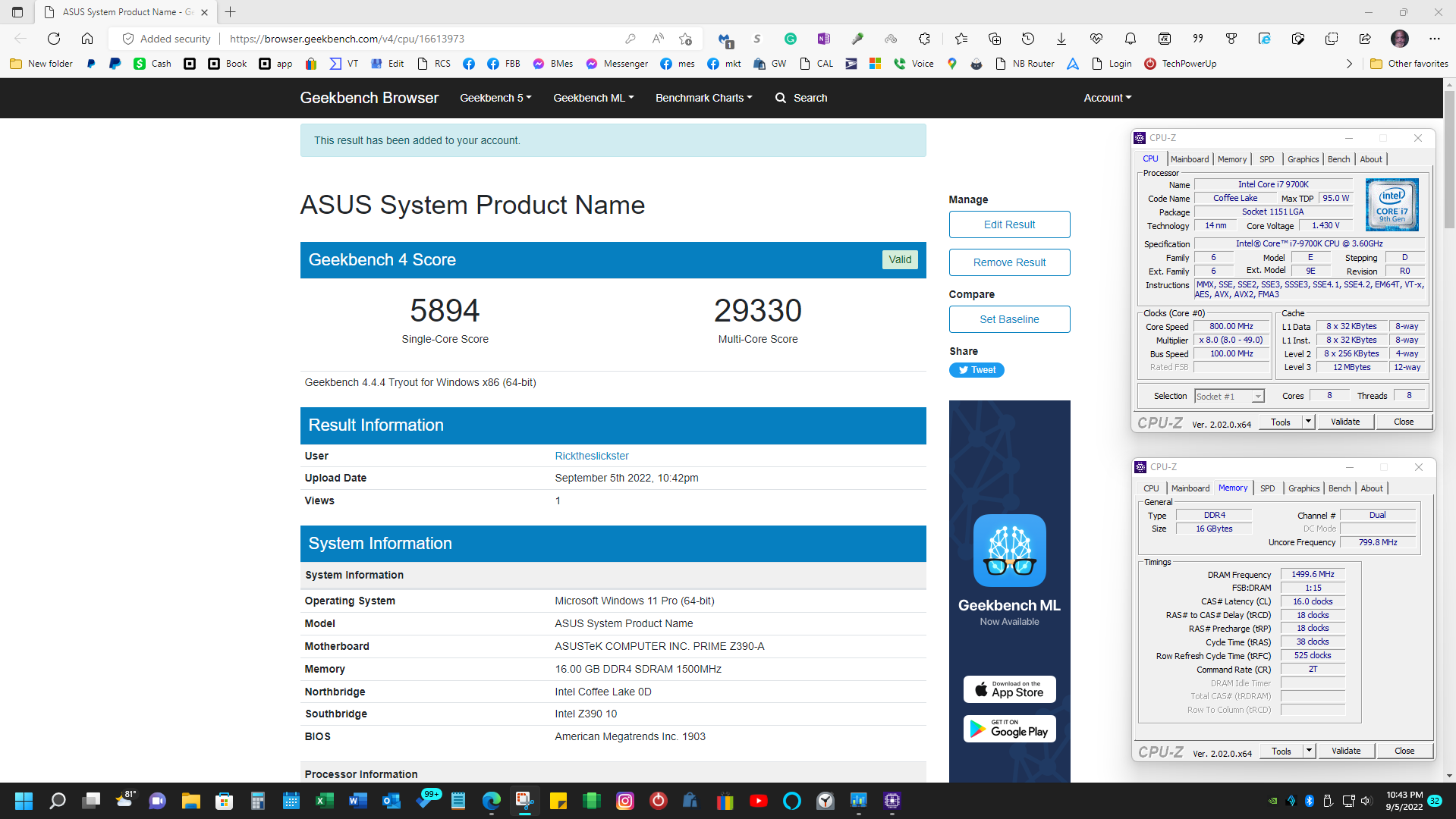Close the ASUS System Product Name tab

point(204,12)
